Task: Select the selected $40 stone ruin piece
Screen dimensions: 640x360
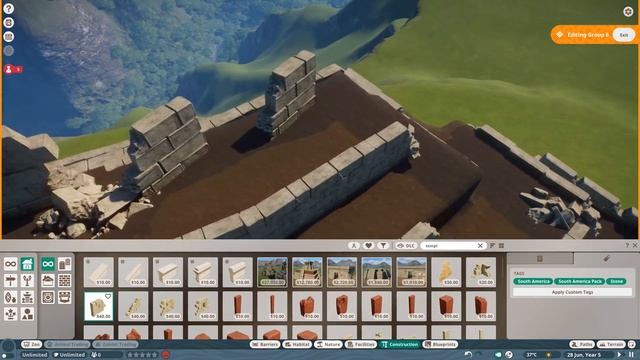Action: tap(99, 306)
